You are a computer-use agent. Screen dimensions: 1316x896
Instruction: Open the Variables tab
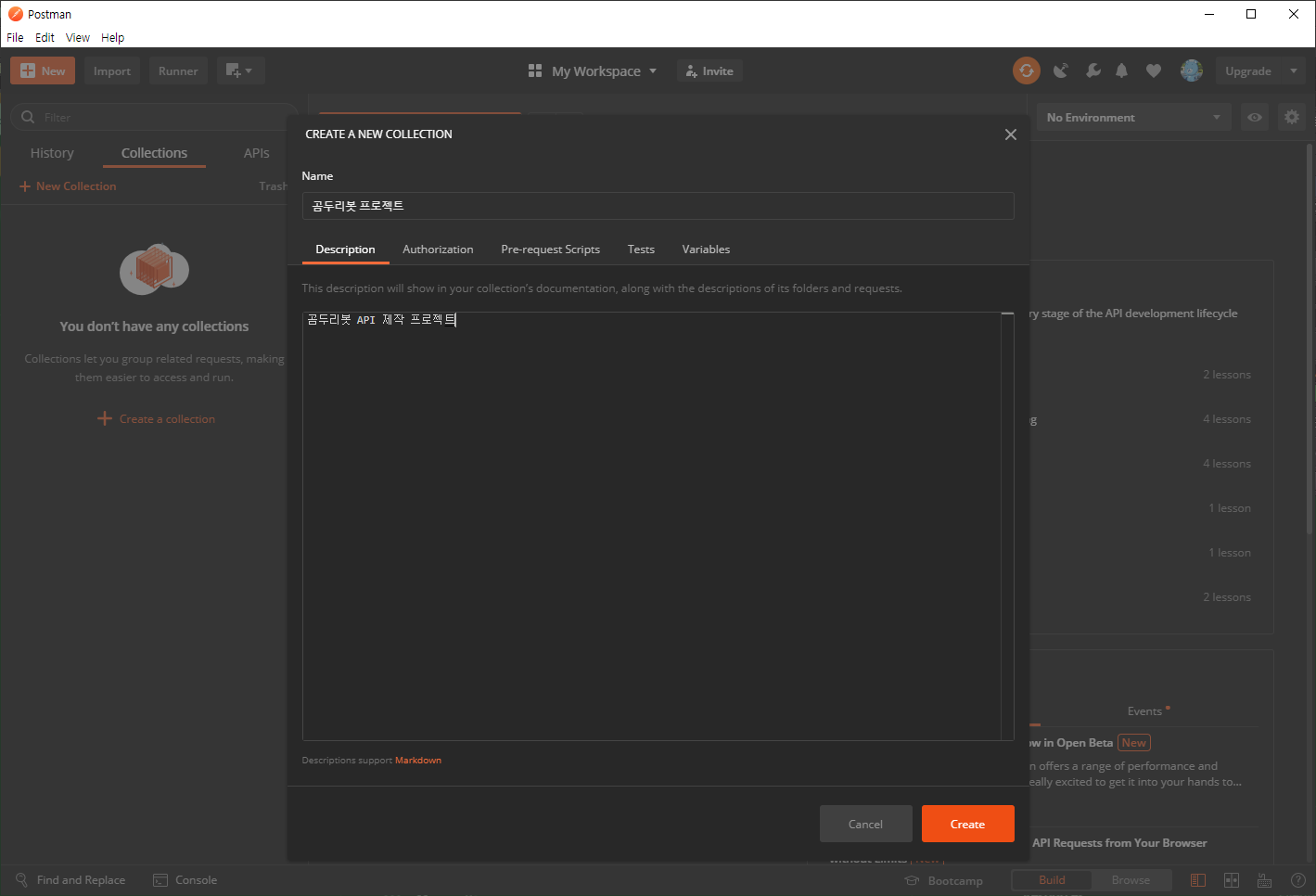(x=706, y=250)
